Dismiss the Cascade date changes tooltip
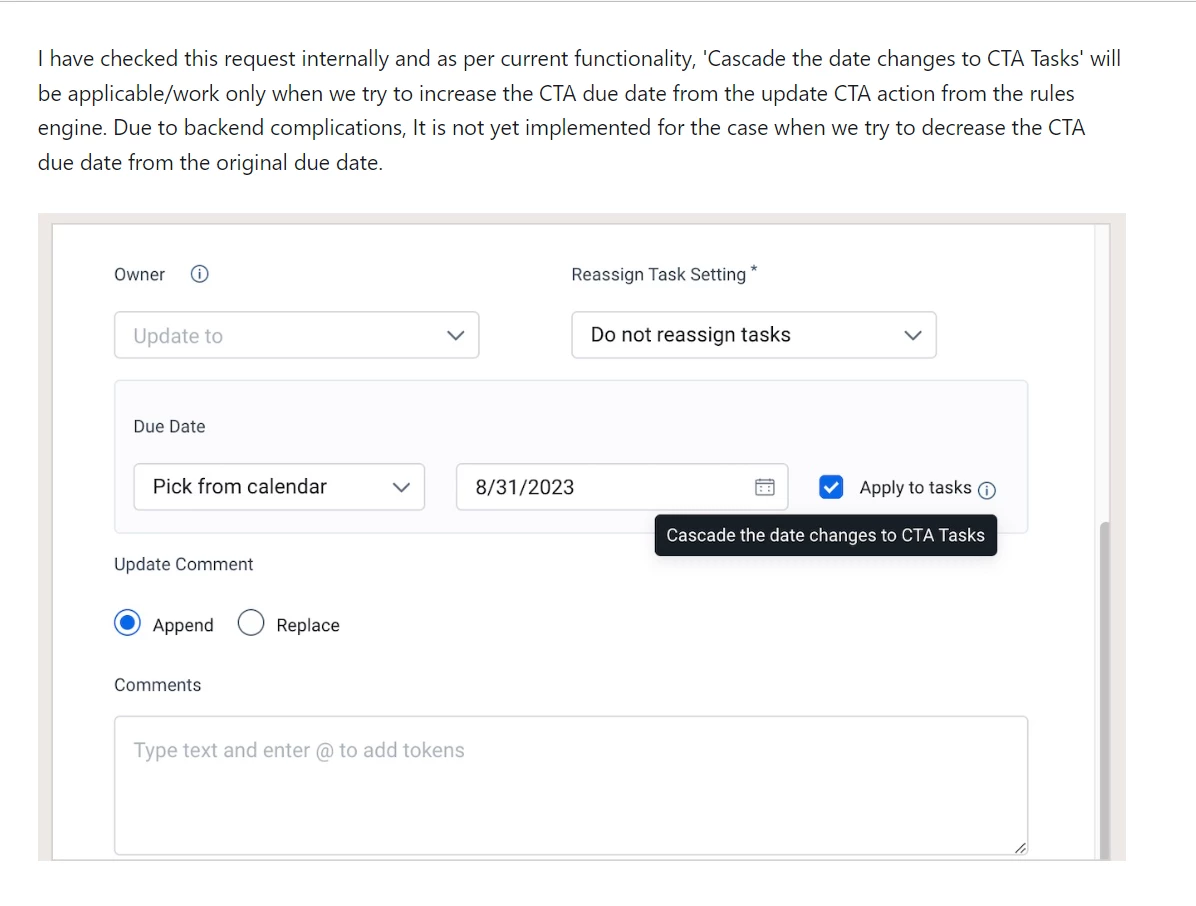 tap(825, 535)
